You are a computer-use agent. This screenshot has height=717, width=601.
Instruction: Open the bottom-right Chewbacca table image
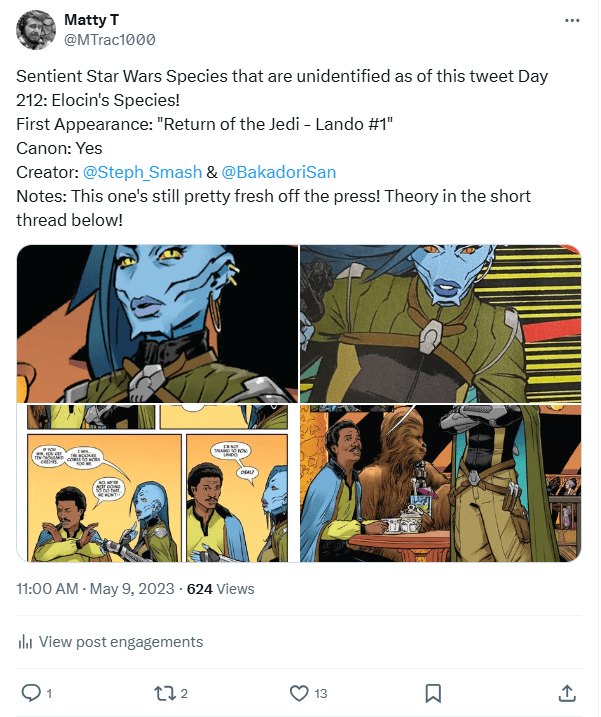[x=440, y=483]
